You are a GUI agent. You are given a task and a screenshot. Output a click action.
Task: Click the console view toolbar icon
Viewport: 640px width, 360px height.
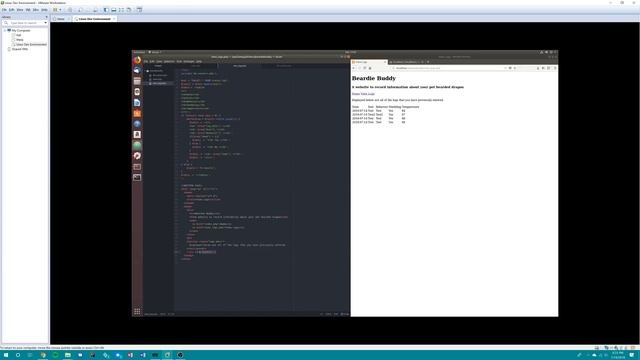click(x=139, y=10)
